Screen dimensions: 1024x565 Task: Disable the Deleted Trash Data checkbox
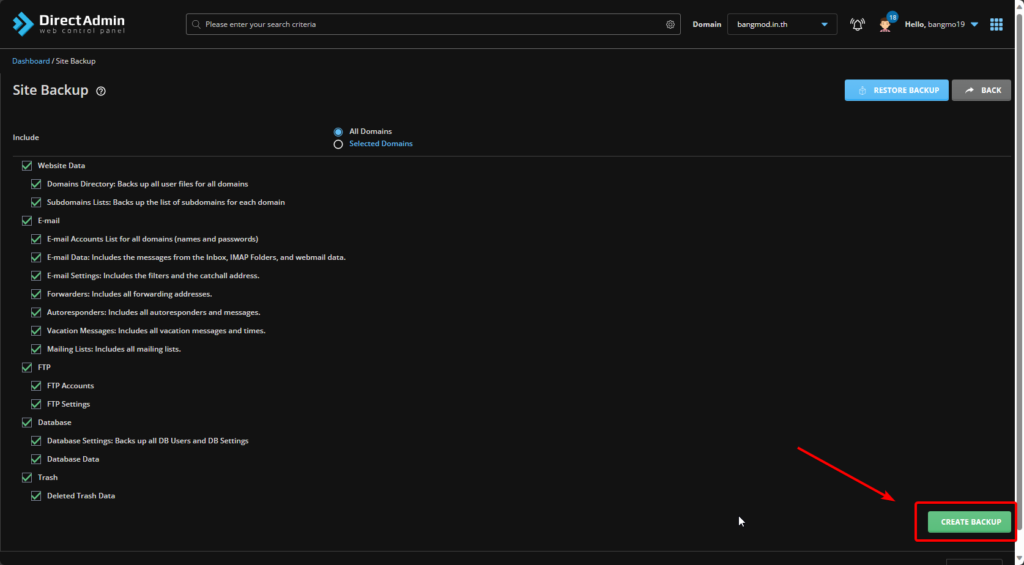point(36,496)
